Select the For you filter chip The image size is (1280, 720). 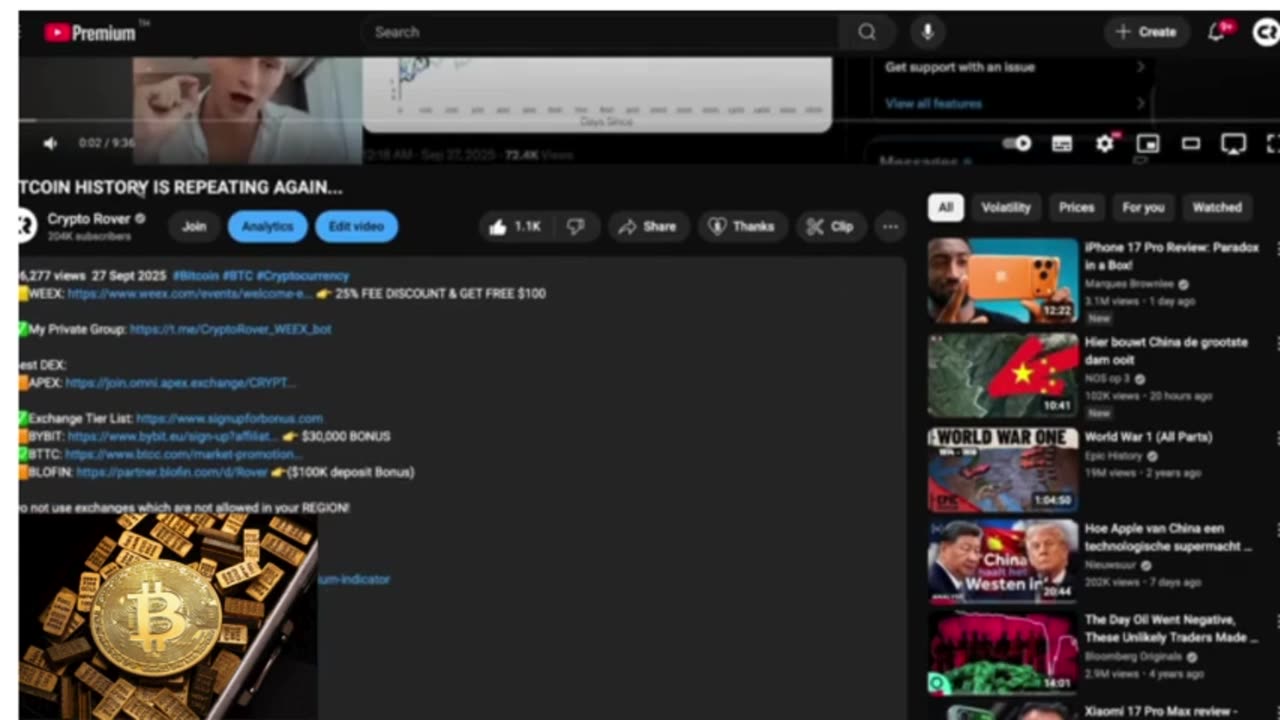click(1143, 208)
